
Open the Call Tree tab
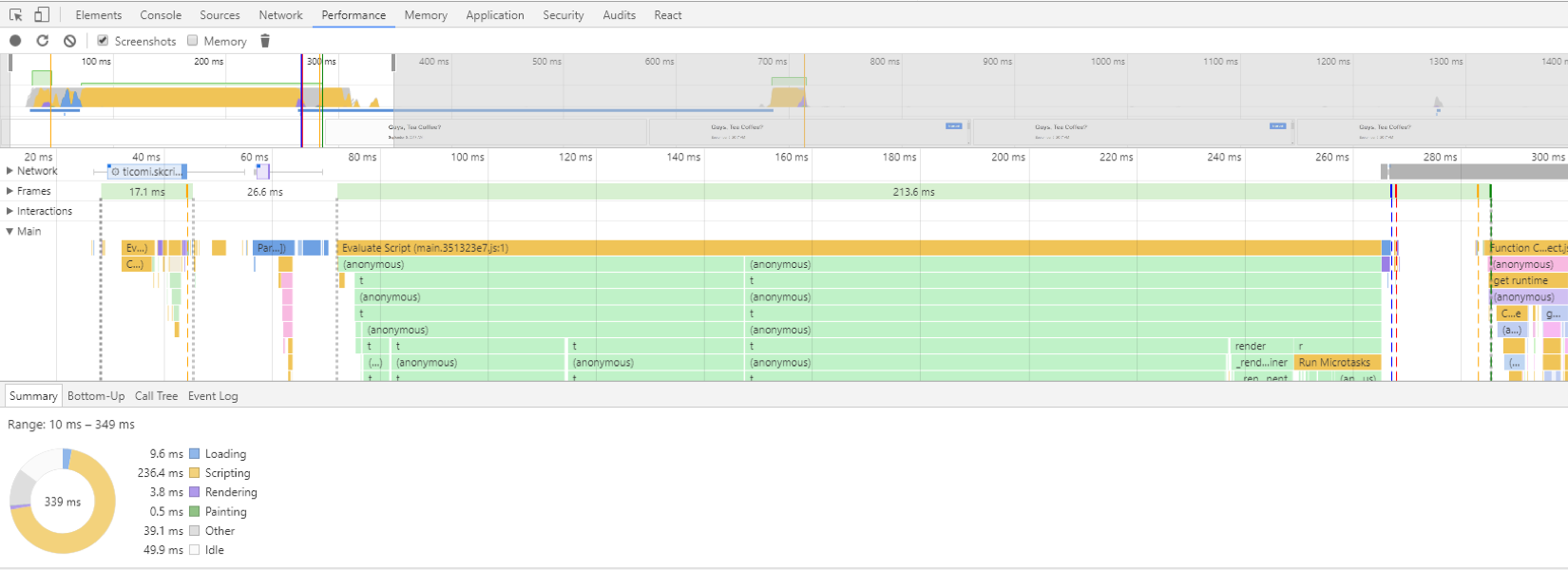156,396
